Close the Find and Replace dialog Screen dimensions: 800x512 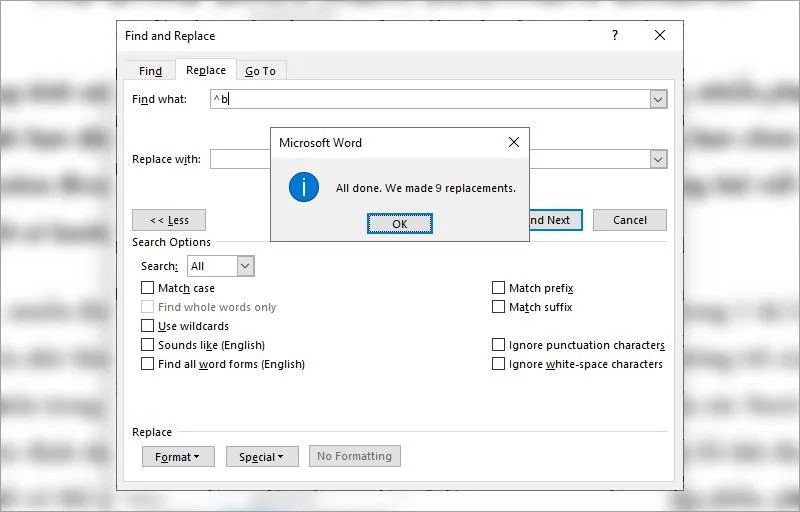click(660, 35)
